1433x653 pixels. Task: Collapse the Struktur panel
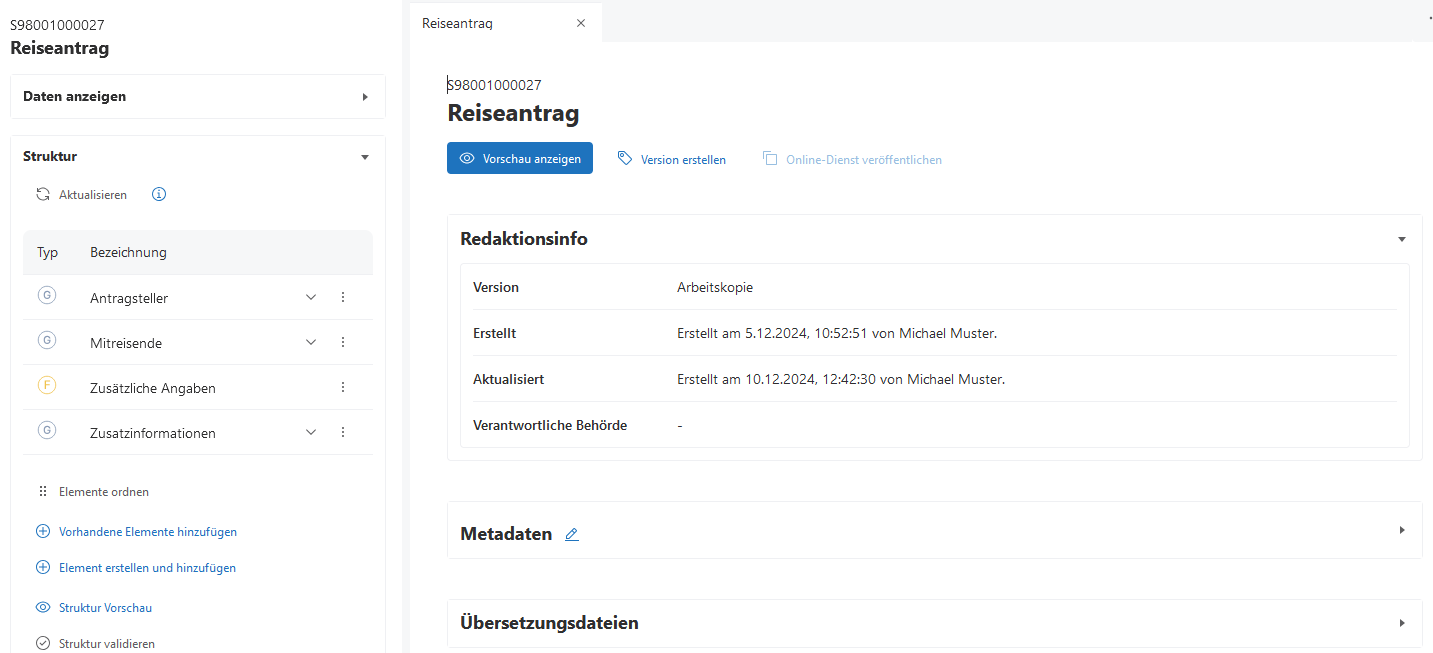pyautogui.click(x=365, y=157)
